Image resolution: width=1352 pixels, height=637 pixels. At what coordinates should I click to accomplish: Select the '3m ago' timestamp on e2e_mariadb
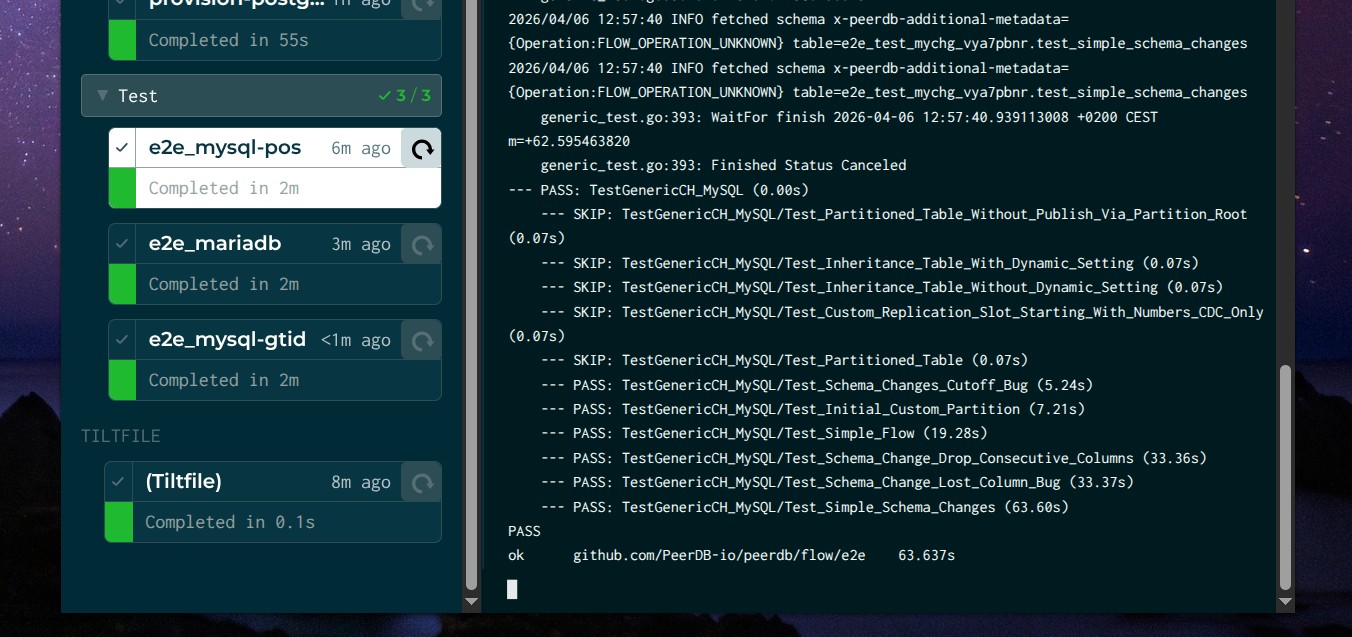[361, 244]
